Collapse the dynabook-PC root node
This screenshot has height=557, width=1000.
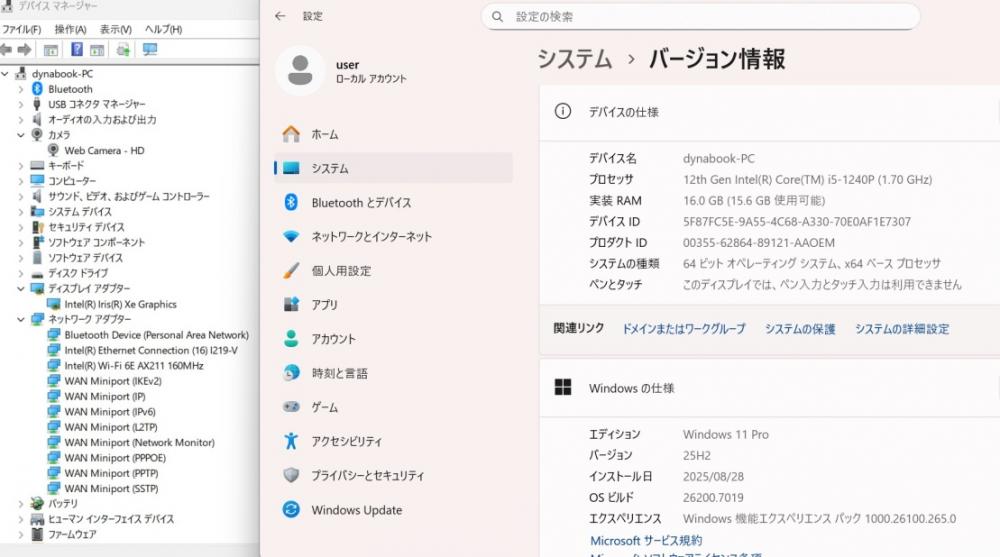[5, 73]
